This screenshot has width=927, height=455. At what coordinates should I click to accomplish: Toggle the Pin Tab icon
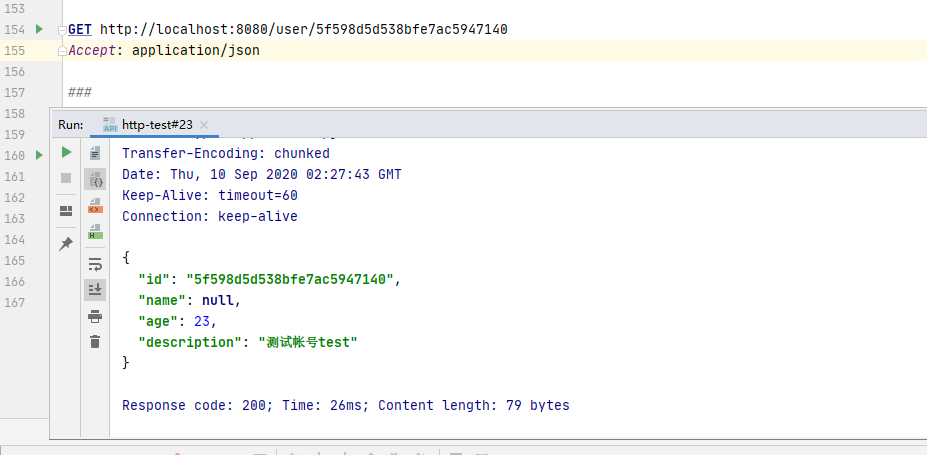click(66, 244)
